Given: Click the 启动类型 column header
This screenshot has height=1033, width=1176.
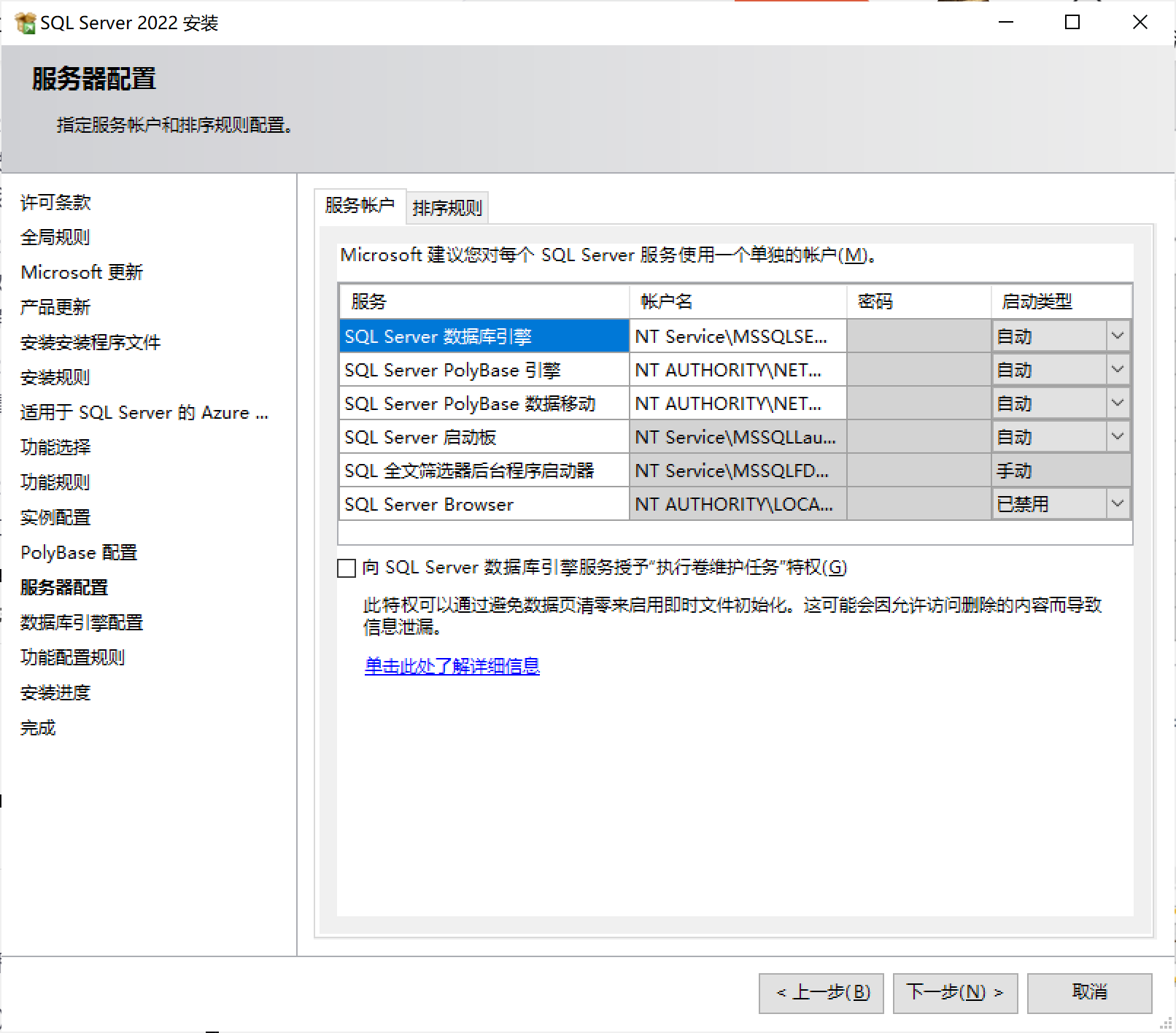Looking at the screenshot, I should point(1061,301).
